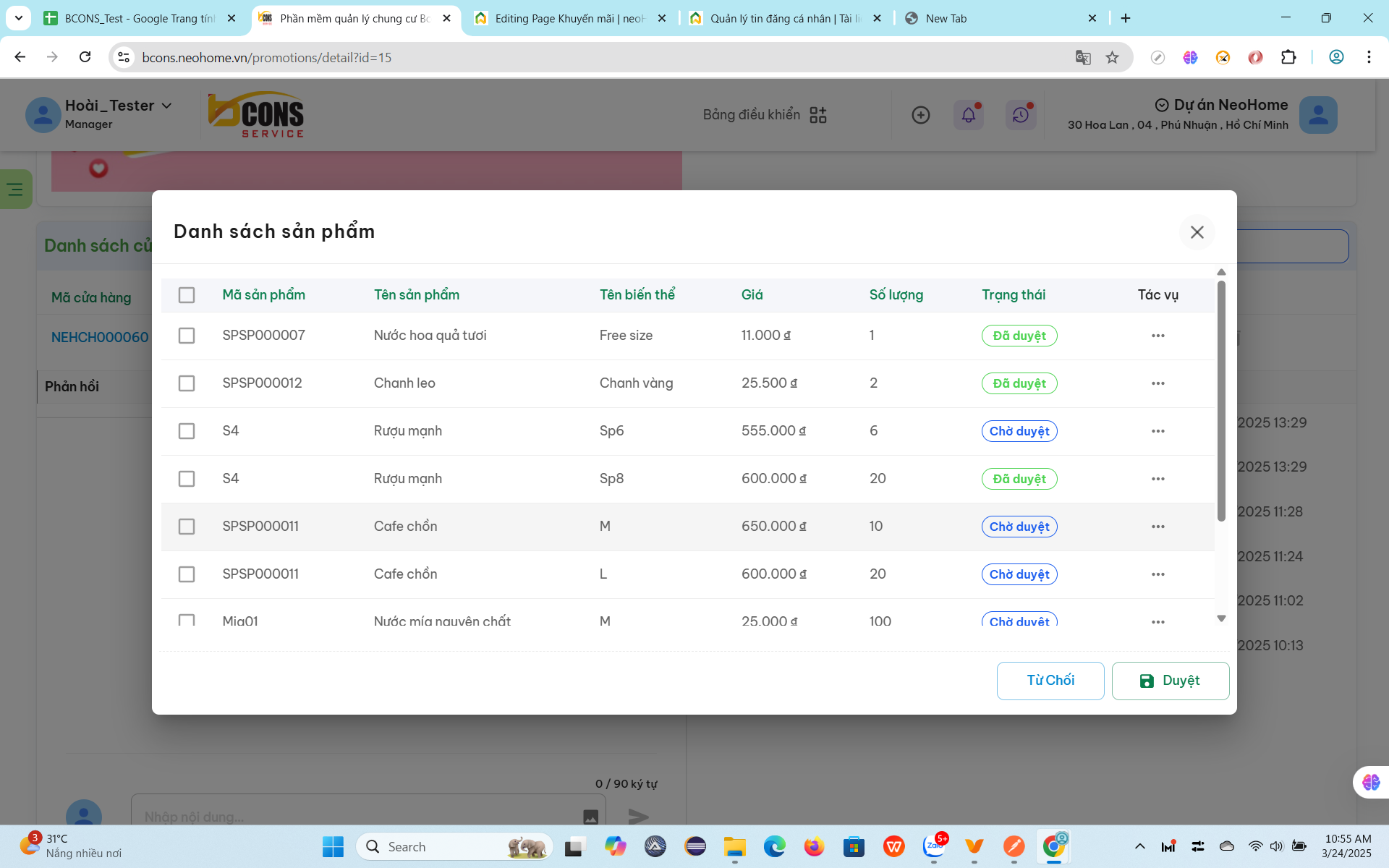Screen dimensions: 1389x868
Task: Click the notification bell icon
Action: [969, 115]
